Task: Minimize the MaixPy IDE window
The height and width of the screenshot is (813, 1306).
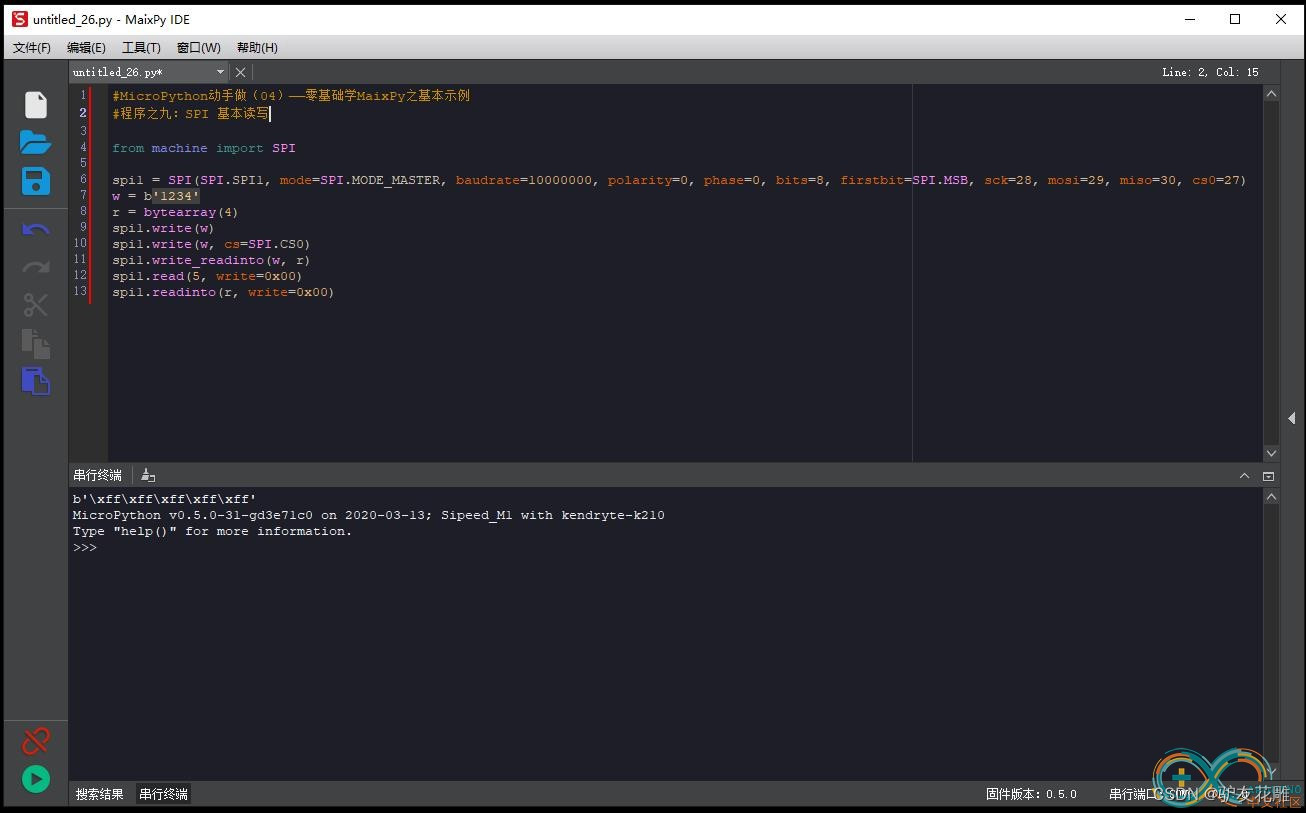Action: click(1190, 19)
